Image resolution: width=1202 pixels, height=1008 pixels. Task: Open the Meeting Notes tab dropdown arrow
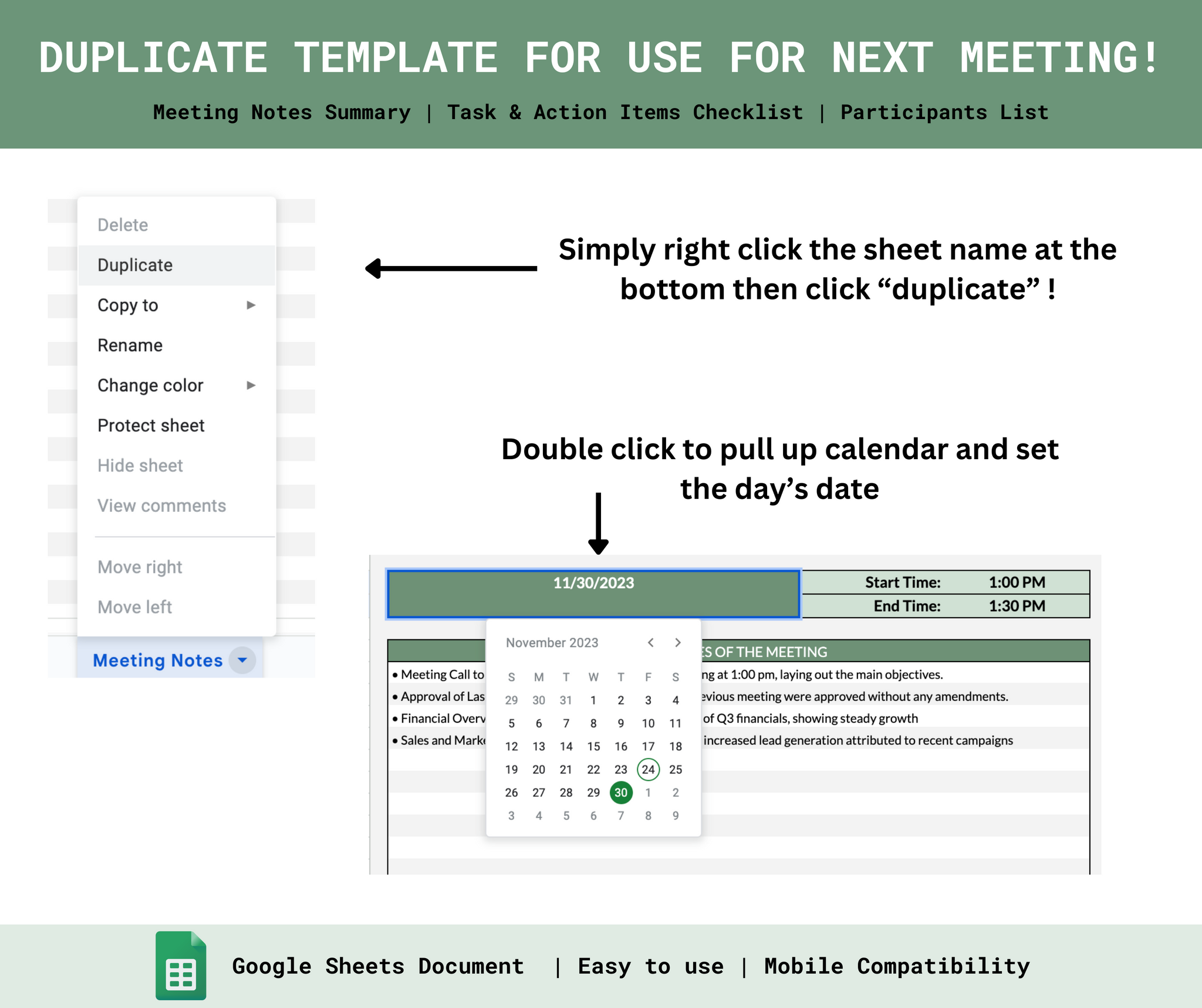coord(242,660)
